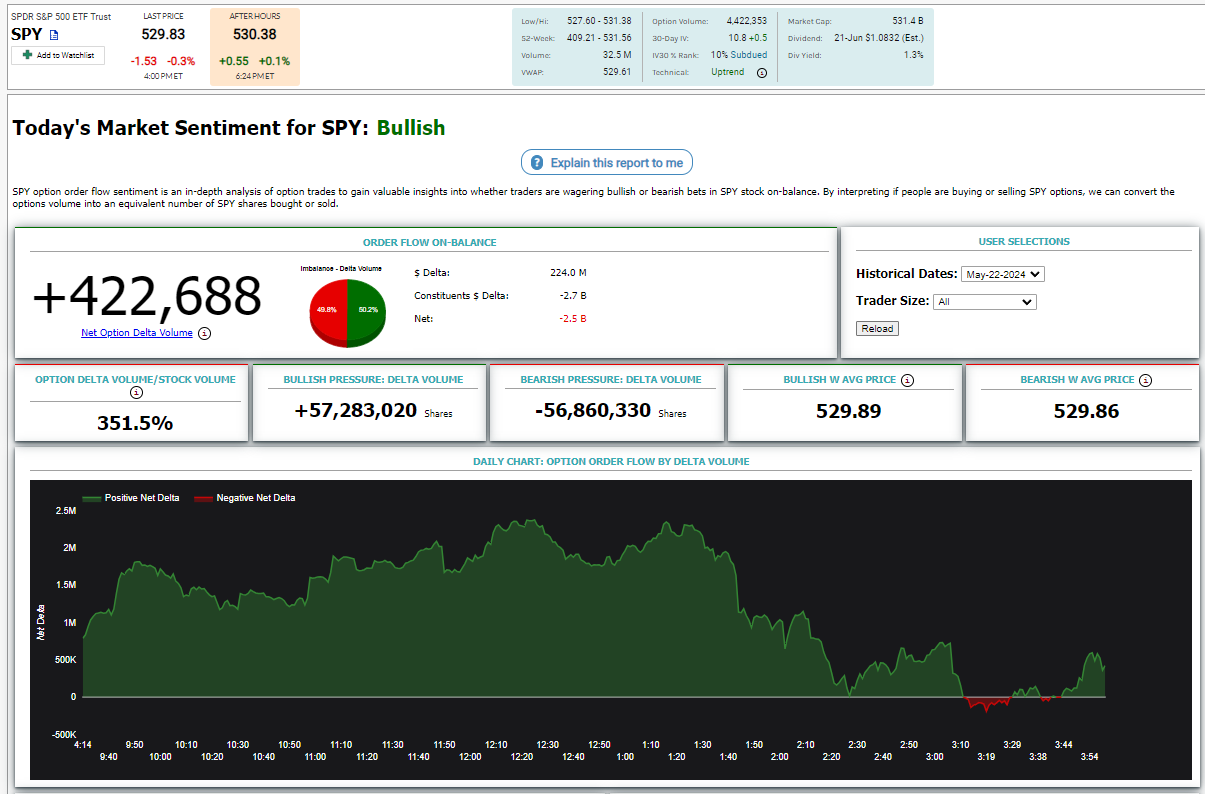
Task: Click the Order Flow On-Balance panel title
Action: [429, 242]
